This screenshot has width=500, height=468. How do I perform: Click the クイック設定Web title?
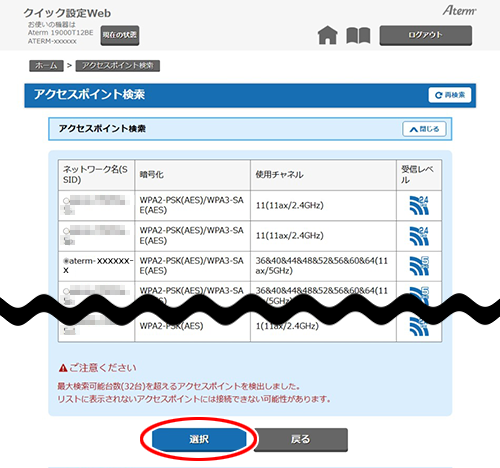click(x=67, y=13)
